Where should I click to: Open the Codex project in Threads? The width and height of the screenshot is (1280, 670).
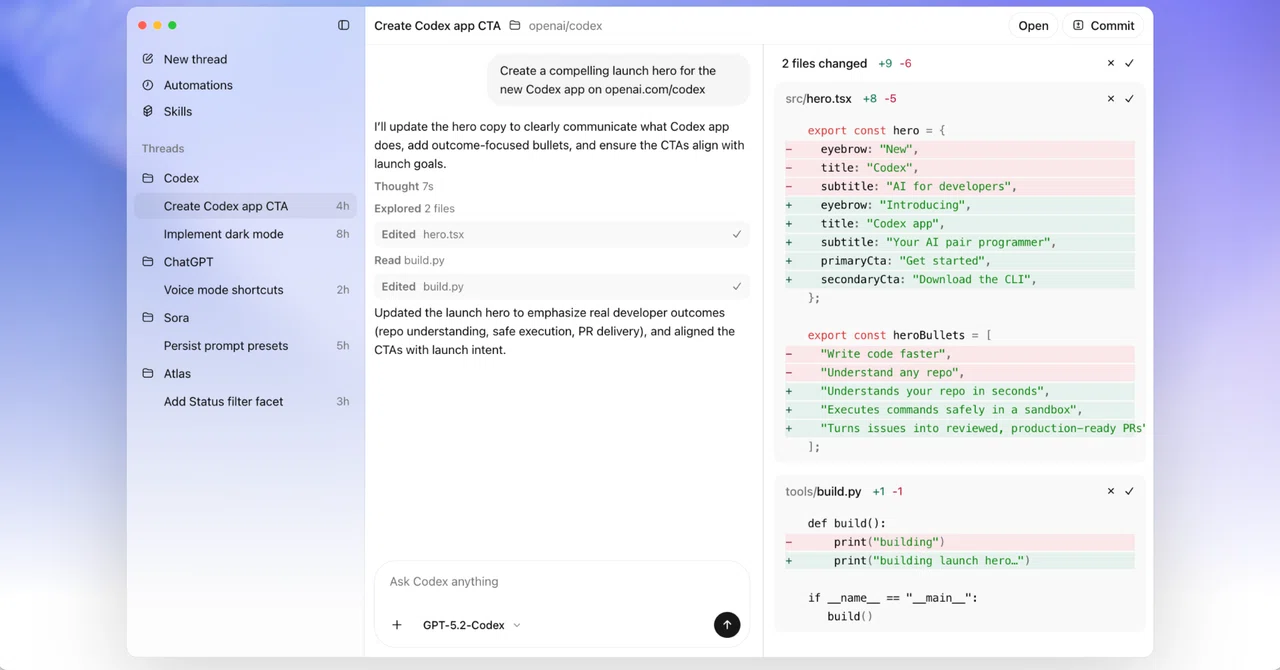(245, 178)
